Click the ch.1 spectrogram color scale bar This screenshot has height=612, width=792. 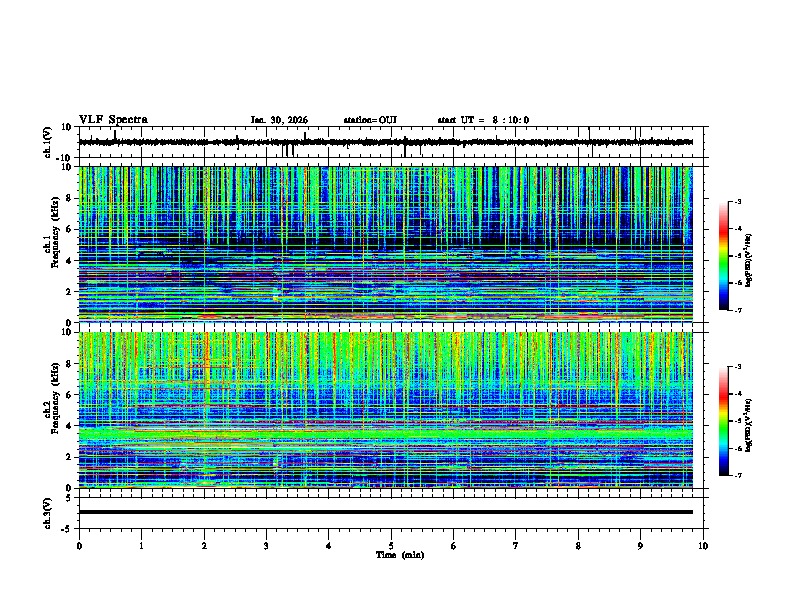coord(724,256)
